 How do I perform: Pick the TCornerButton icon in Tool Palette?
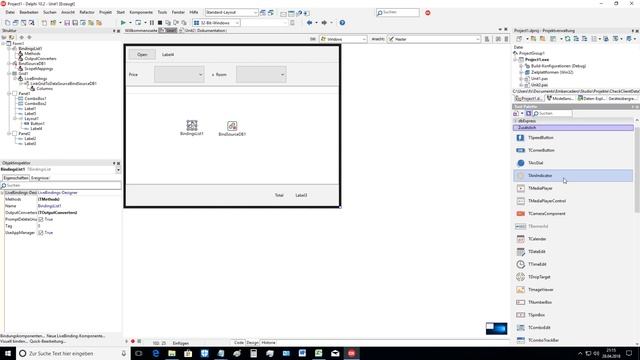point(520,151)
